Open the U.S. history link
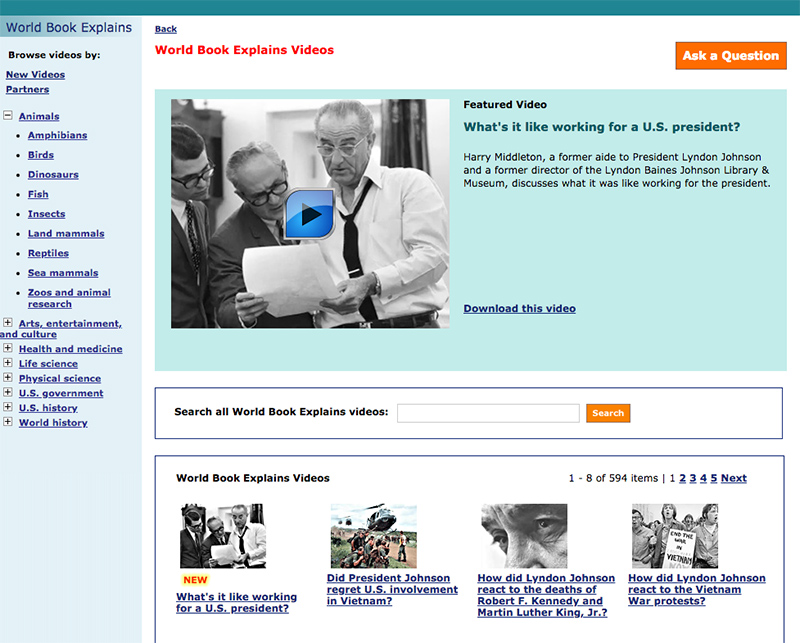The width and height of the screenshot is (800, 643). 48,408
